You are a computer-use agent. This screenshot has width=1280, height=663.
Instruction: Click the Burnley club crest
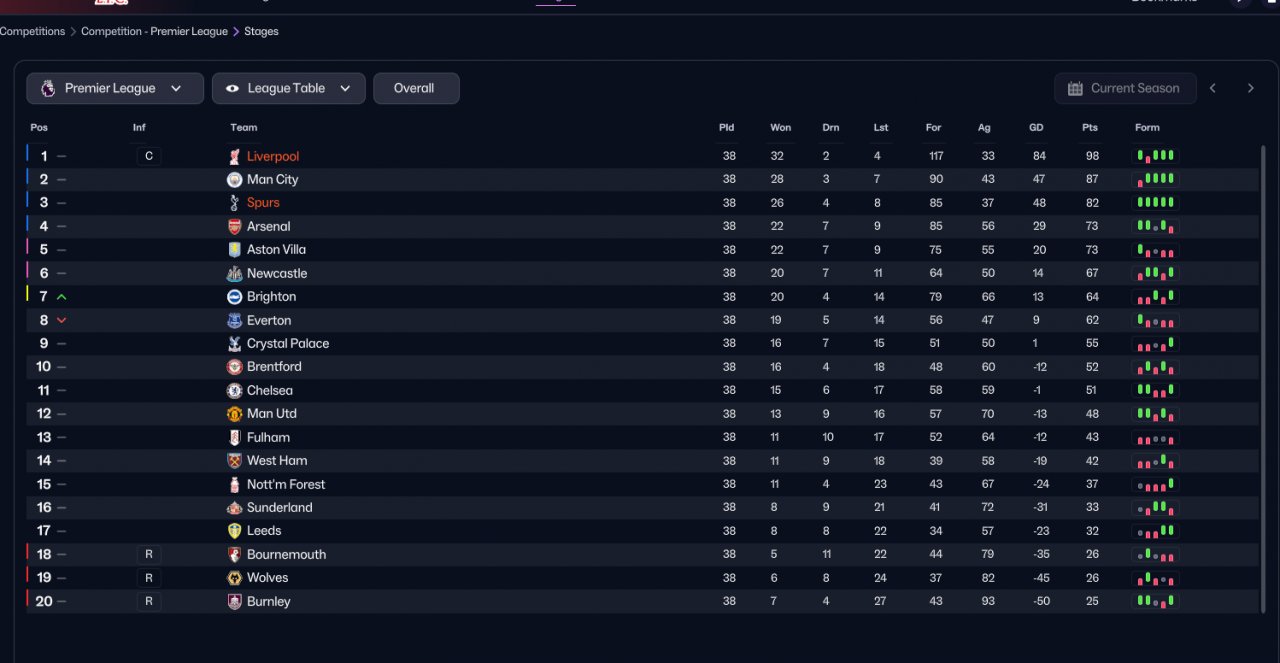point(234,601)
